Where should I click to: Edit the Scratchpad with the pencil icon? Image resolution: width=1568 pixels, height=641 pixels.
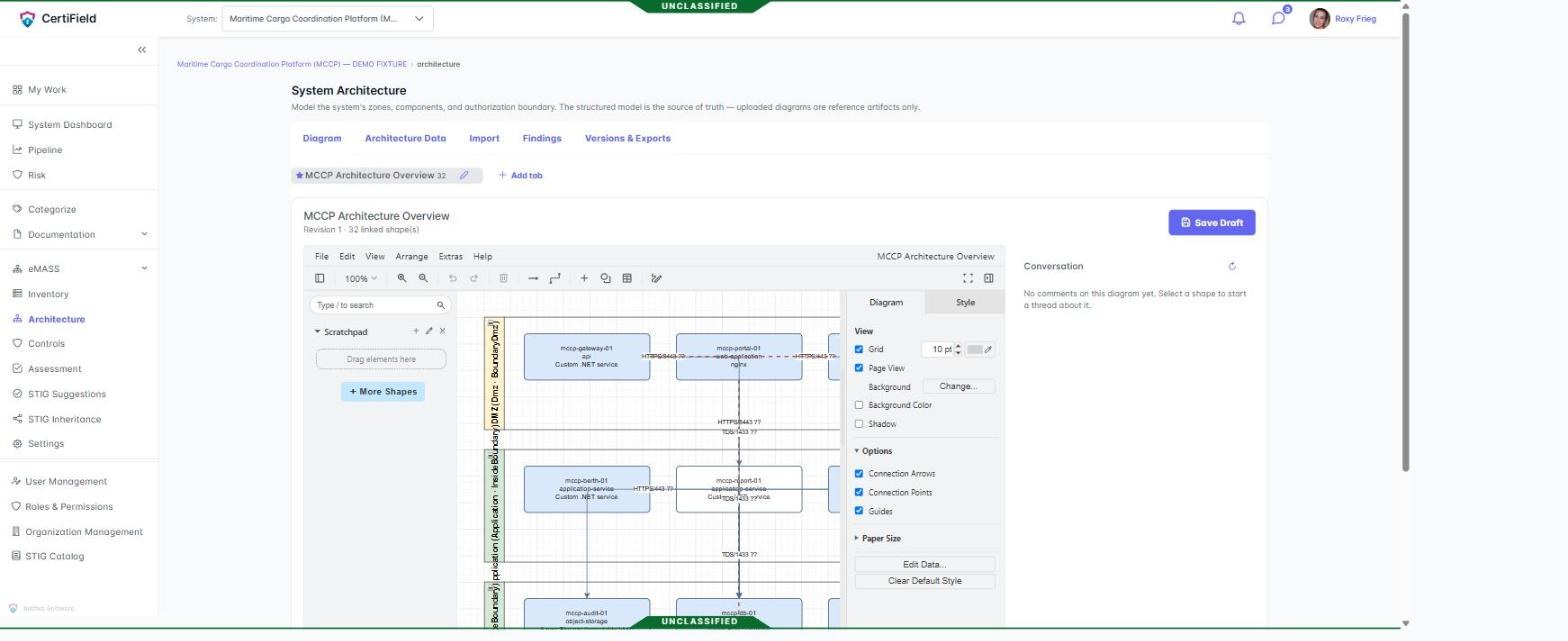coord(429,331)
